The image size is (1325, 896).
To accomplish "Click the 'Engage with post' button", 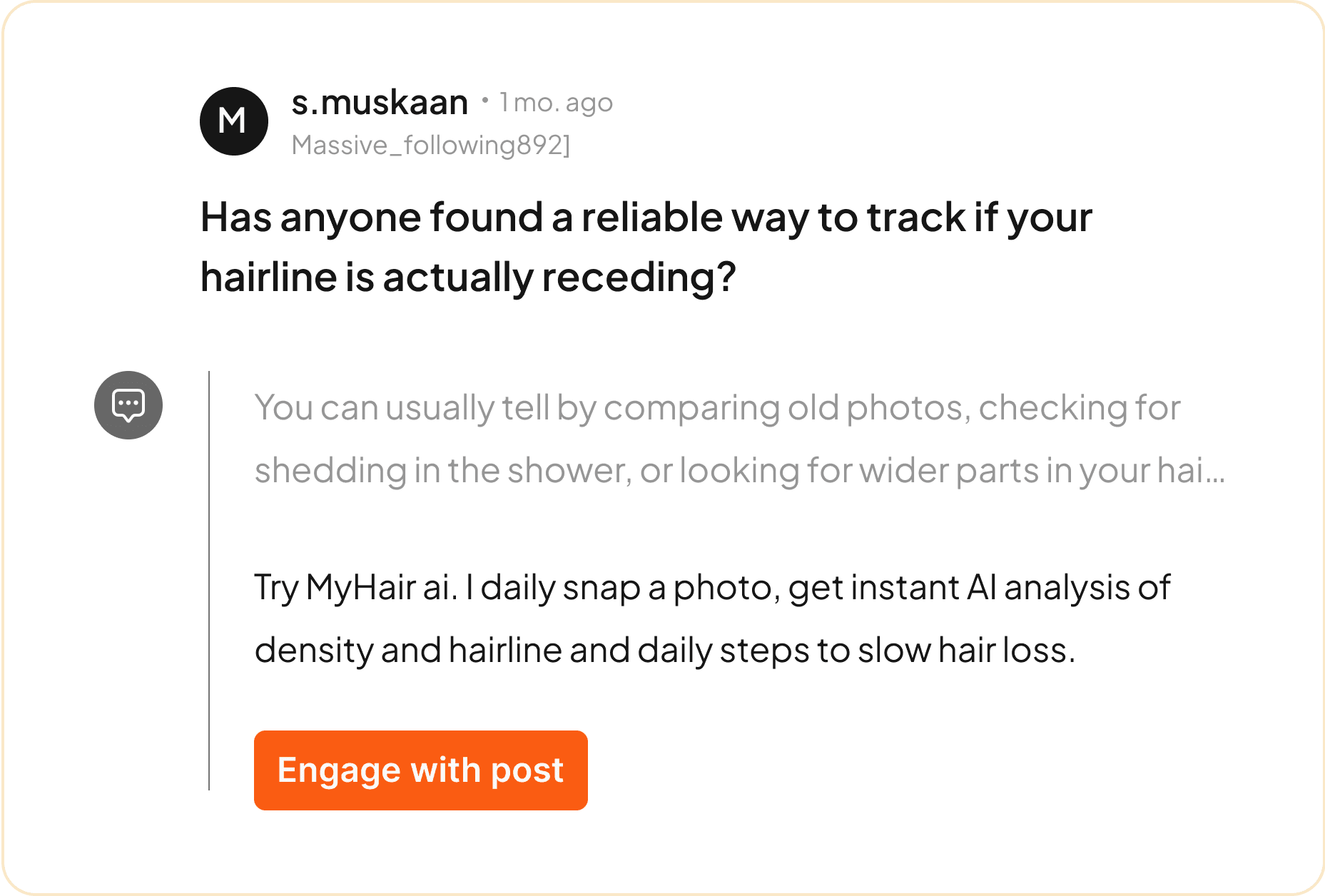I will [x=420, y=770].
